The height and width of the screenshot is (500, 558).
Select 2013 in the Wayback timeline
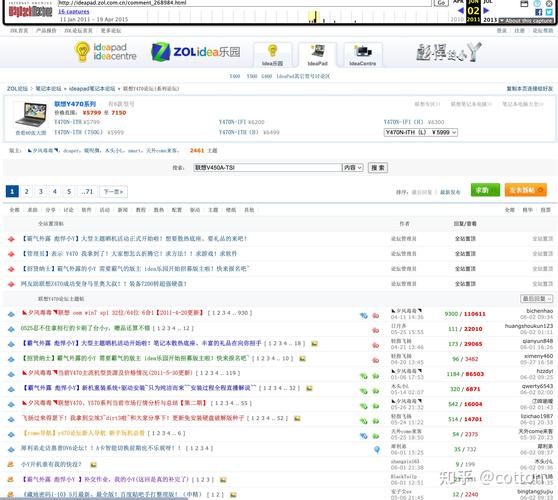pyautogui.click(x=490, y=20)
